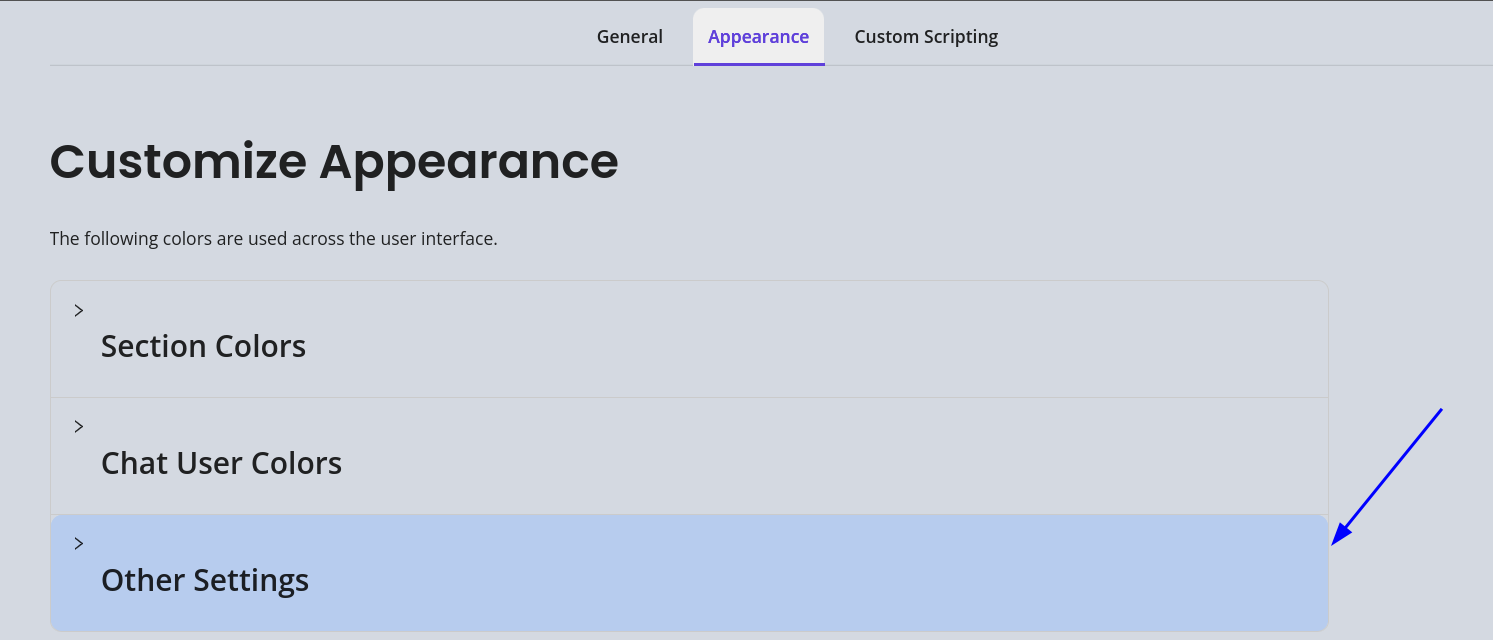Click the Section Colors row header
Screen dimensions: 1493x640
click(x=203, y=346)
